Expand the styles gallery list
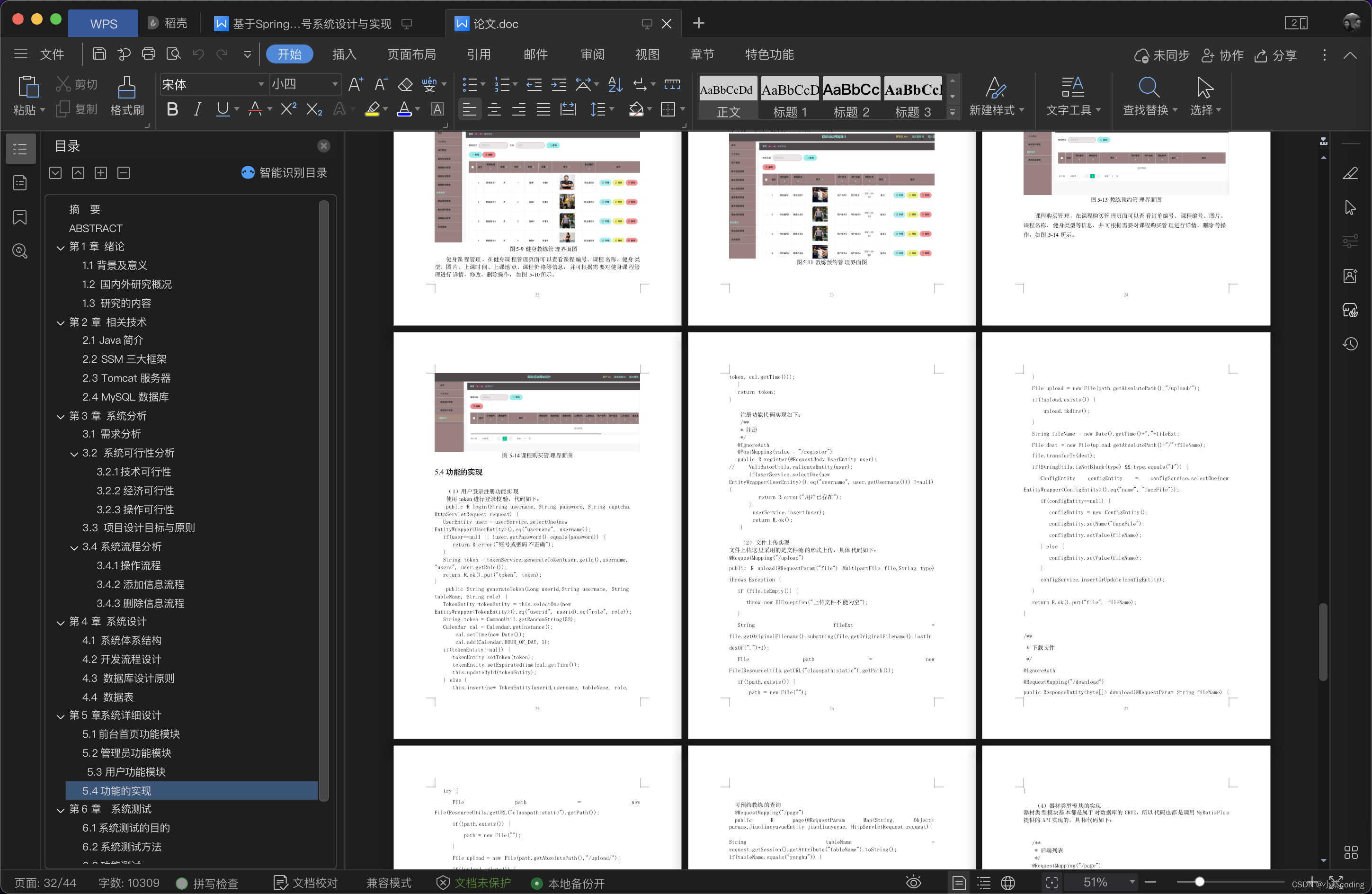 953,112
